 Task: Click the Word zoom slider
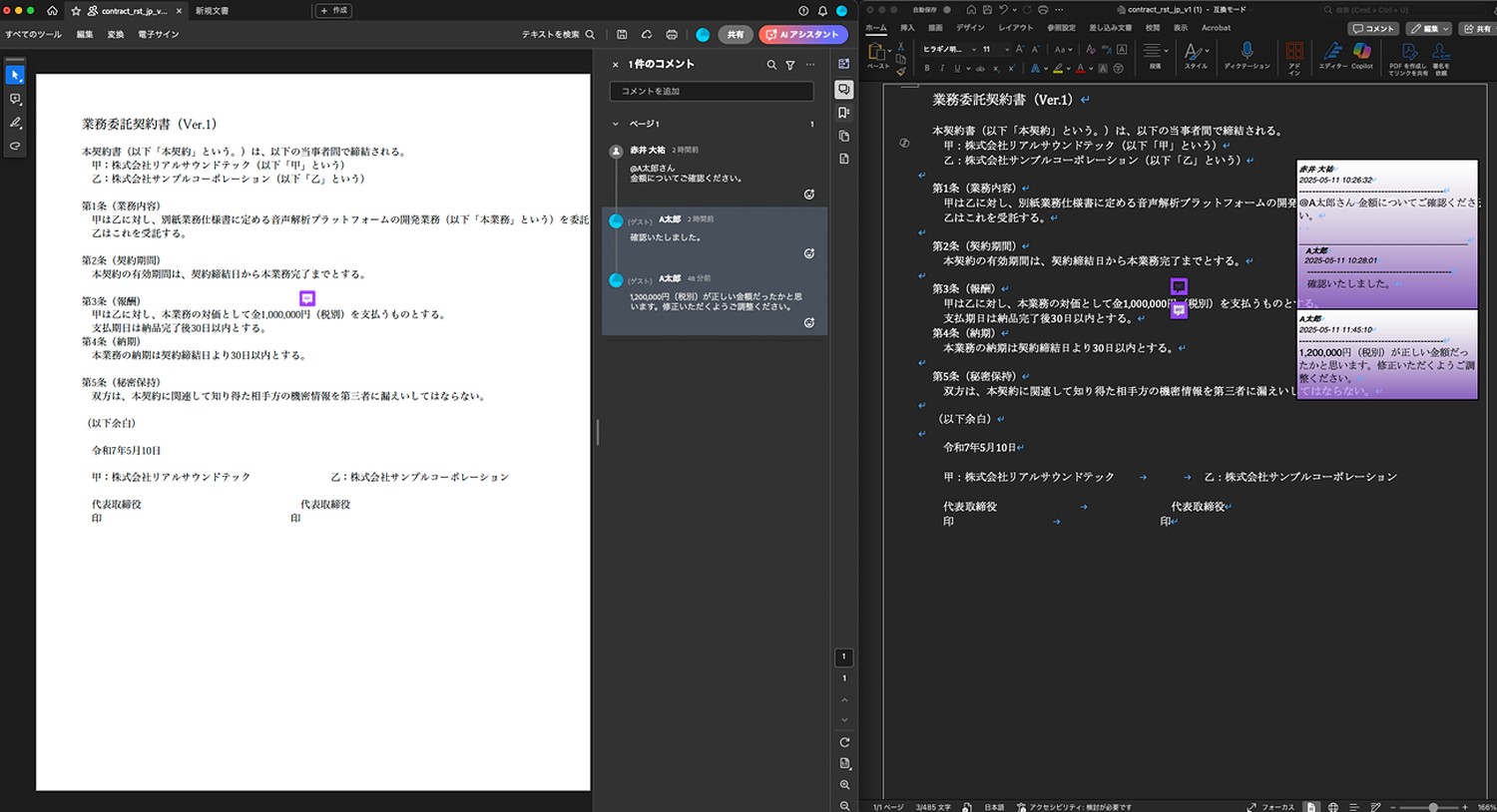pos(1433,807)
